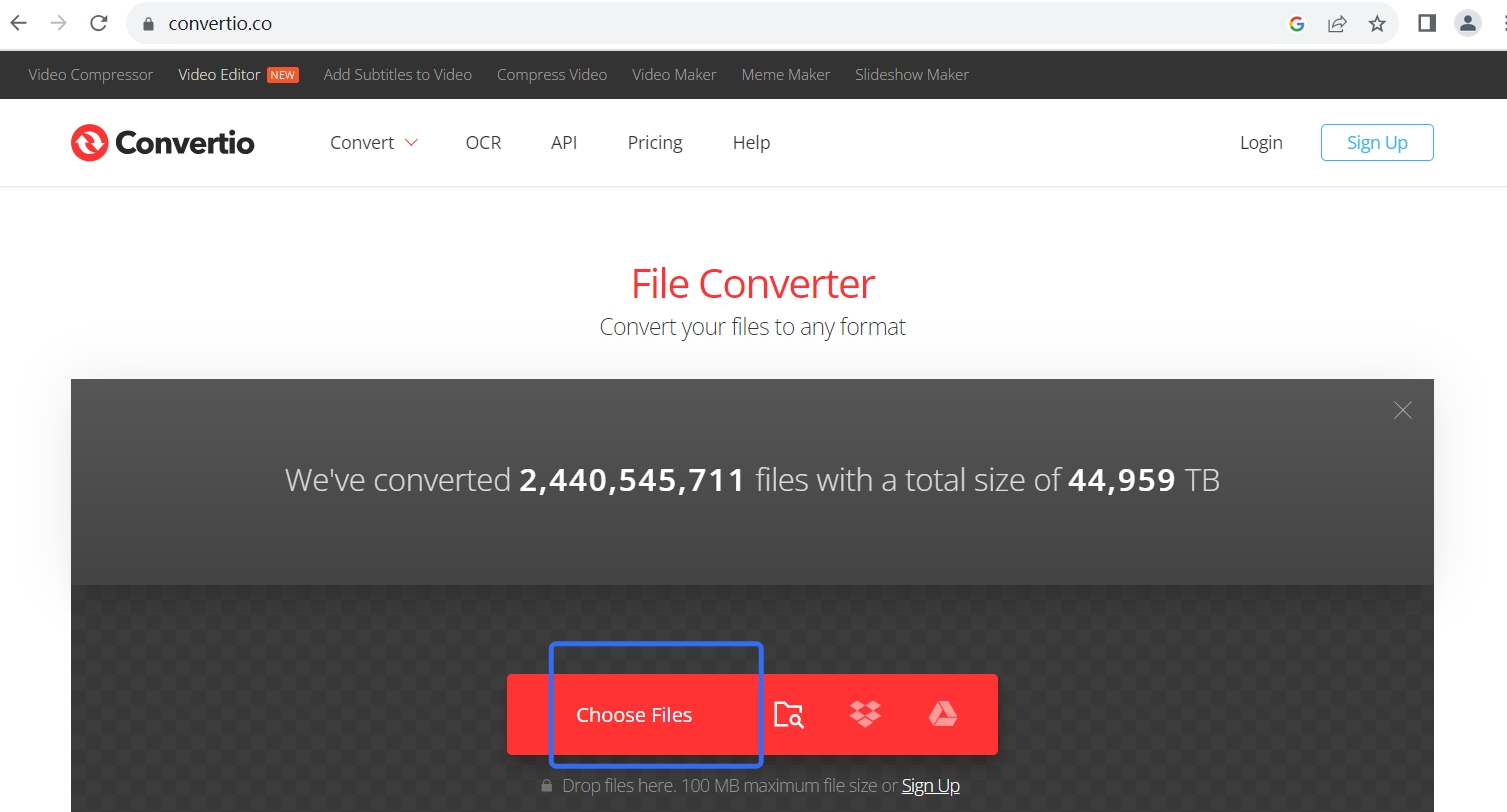
Task: Click Sign Up link below drop area
Action: [x=931, y=786]
